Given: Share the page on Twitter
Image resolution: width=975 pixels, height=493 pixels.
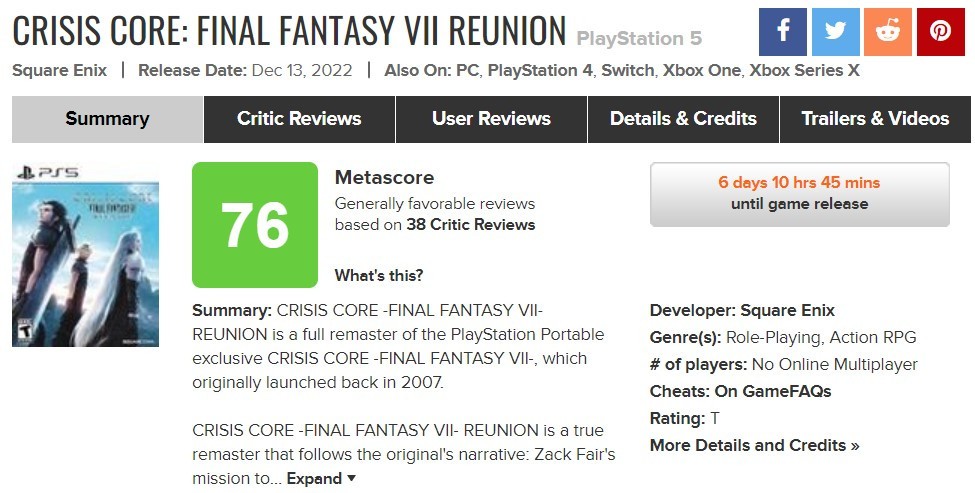Looking at the screenshot, I should 836,32.
